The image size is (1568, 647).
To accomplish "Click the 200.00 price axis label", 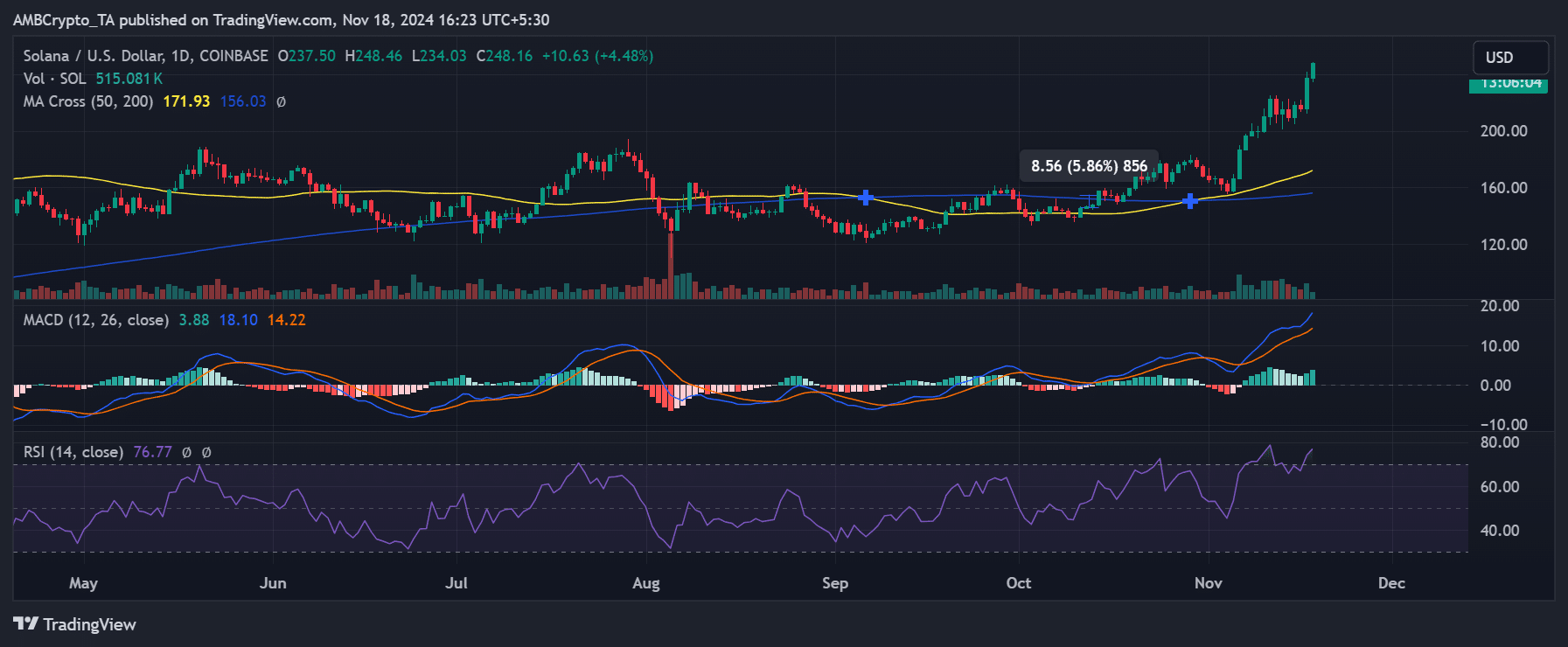I will pyautogui.click(x=1504, y=131).
